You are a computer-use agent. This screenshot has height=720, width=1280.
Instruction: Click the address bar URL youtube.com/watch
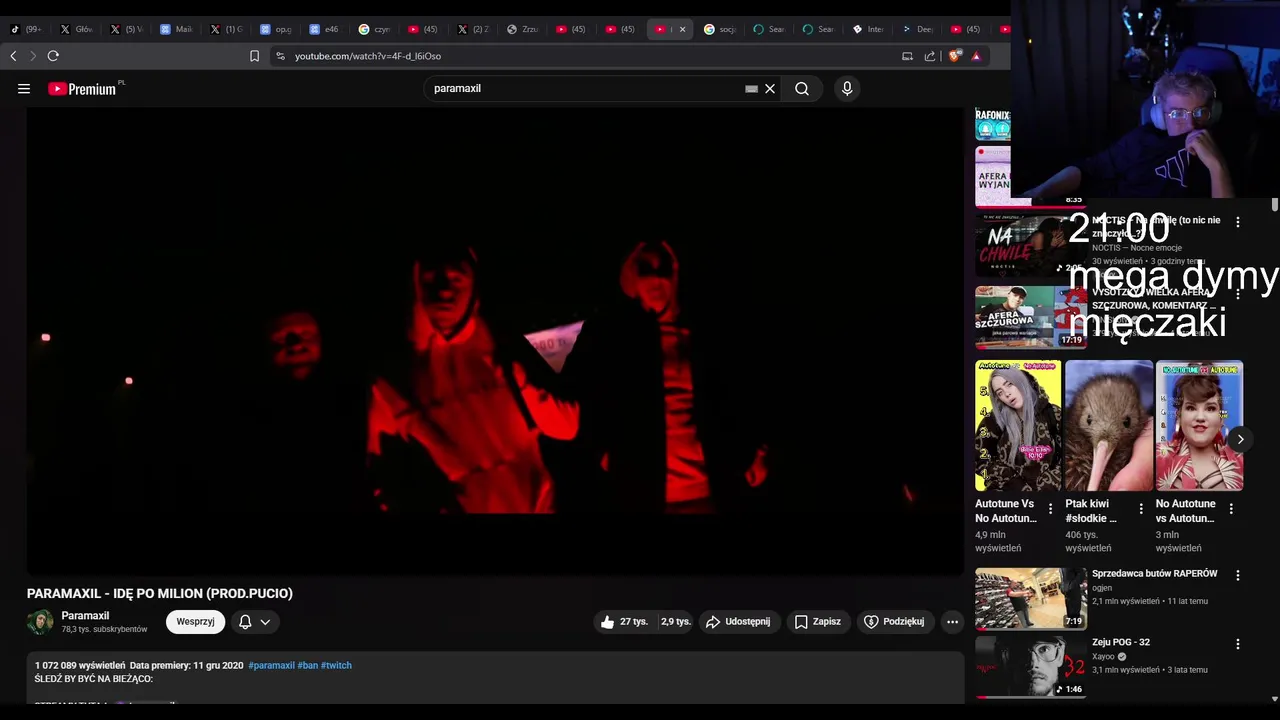(368, 56)
